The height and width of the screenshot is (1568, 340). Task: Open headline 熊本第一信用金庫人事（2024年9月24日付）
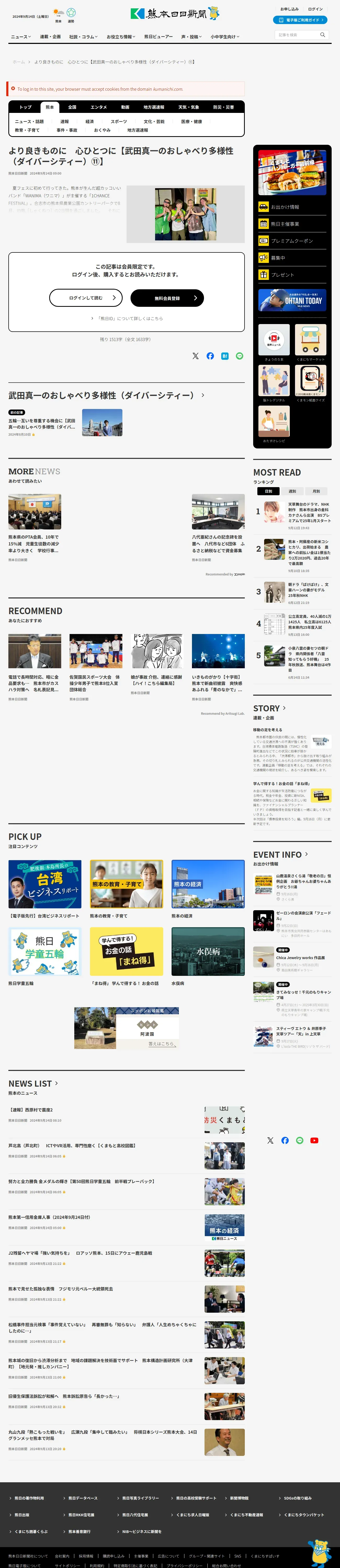click(x=49, y=1217)
